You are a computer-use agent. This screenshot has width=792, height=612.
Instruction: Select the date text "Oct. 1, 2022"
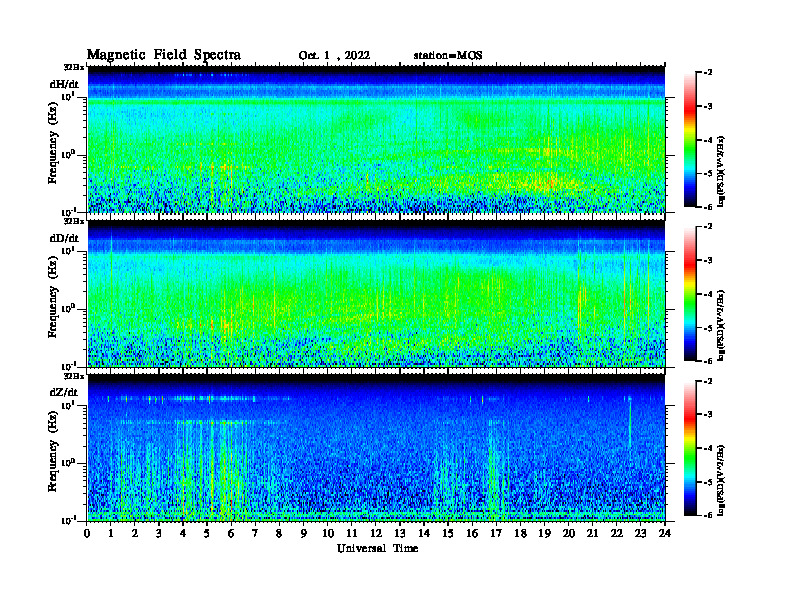334,56
